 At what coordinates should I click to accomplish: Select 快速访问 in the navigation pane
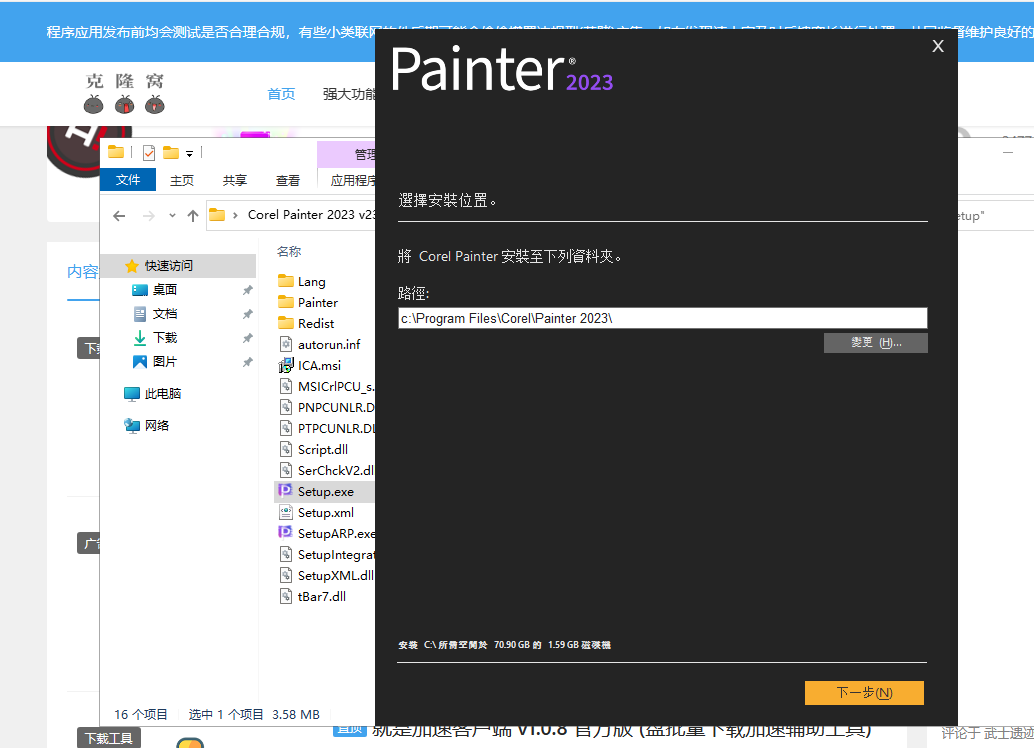pyautogui.click(x=178, y=266)
